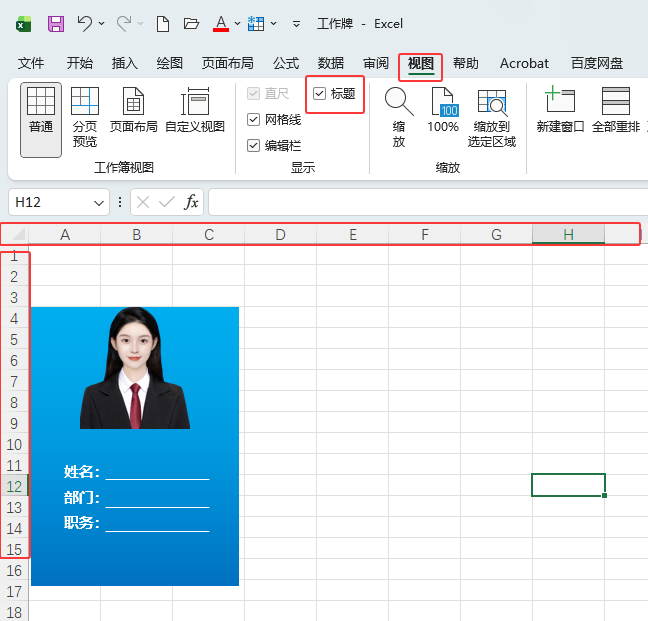Customize Quick Access Toolbar arrow
Viewport: 648px width, 621px height.
pos(296,24)
